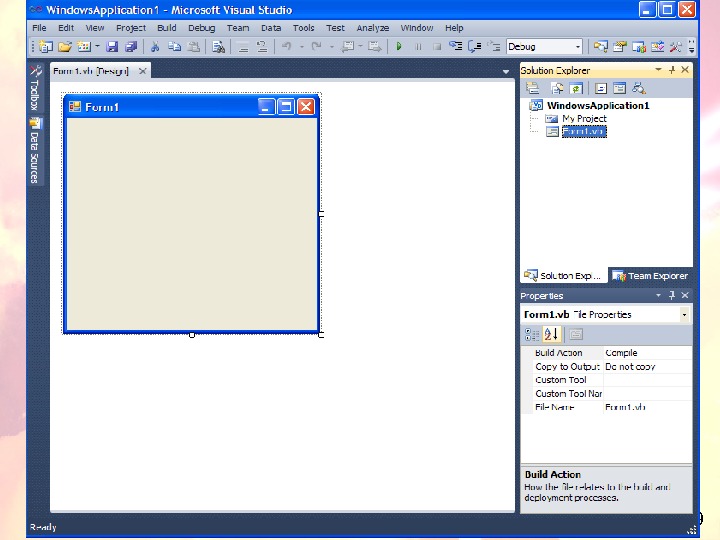
Task: Click the Uncomment lines icon
Action: point(262,46)
